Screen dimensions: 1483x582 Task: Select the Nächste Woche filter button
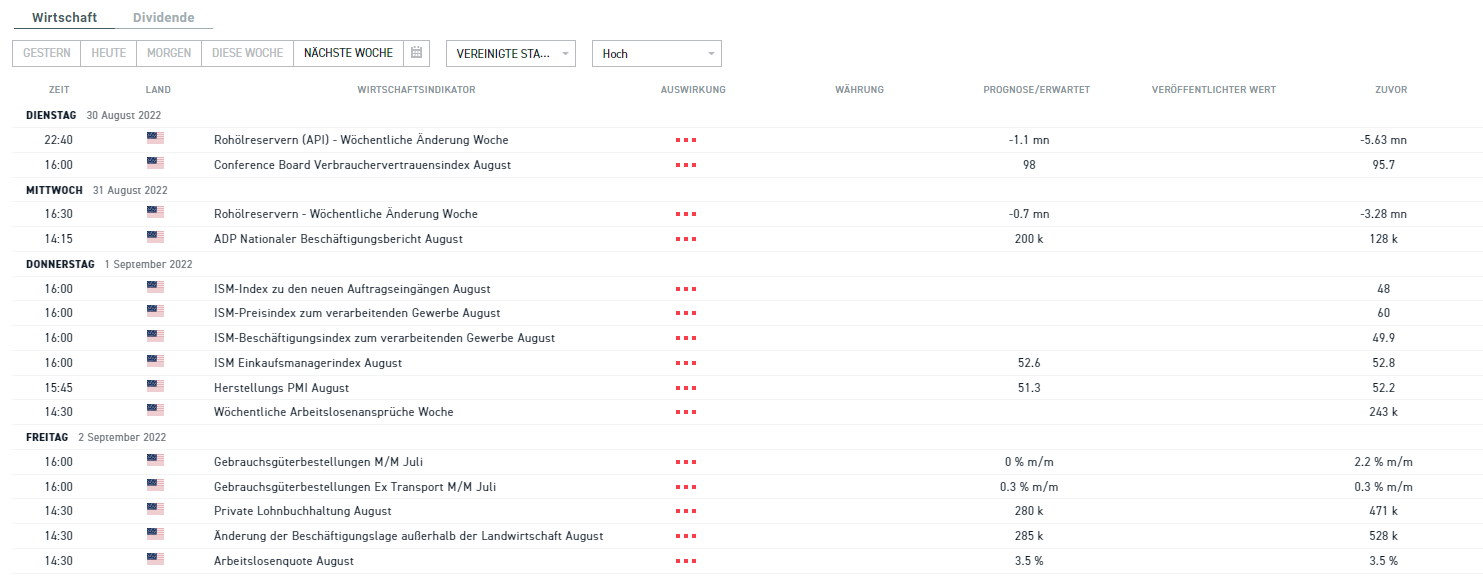click(x=349, y=53)
